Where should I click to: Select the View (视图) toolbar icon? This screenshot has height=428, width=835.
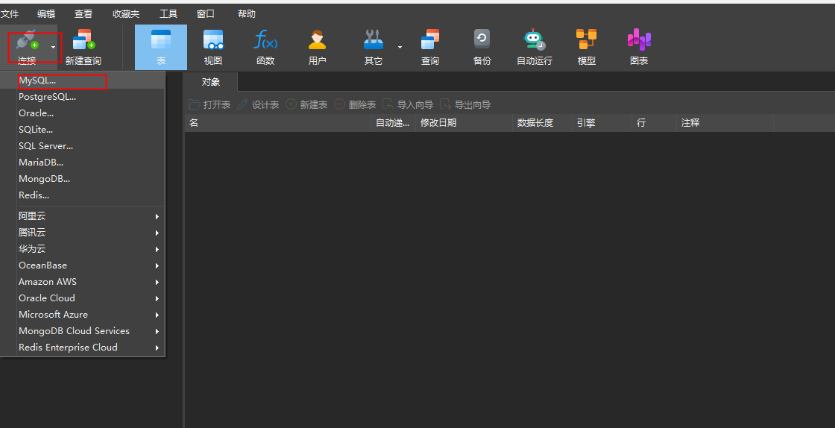coord(213,40)
